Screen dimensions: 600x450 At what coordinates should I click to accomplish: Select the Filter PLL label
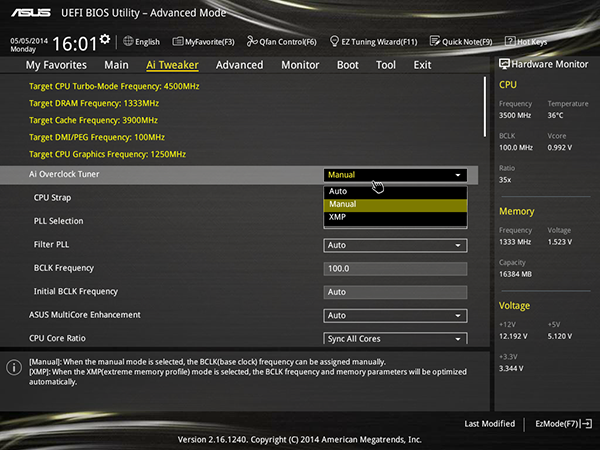pyautogui.click(x=51, y=245)
